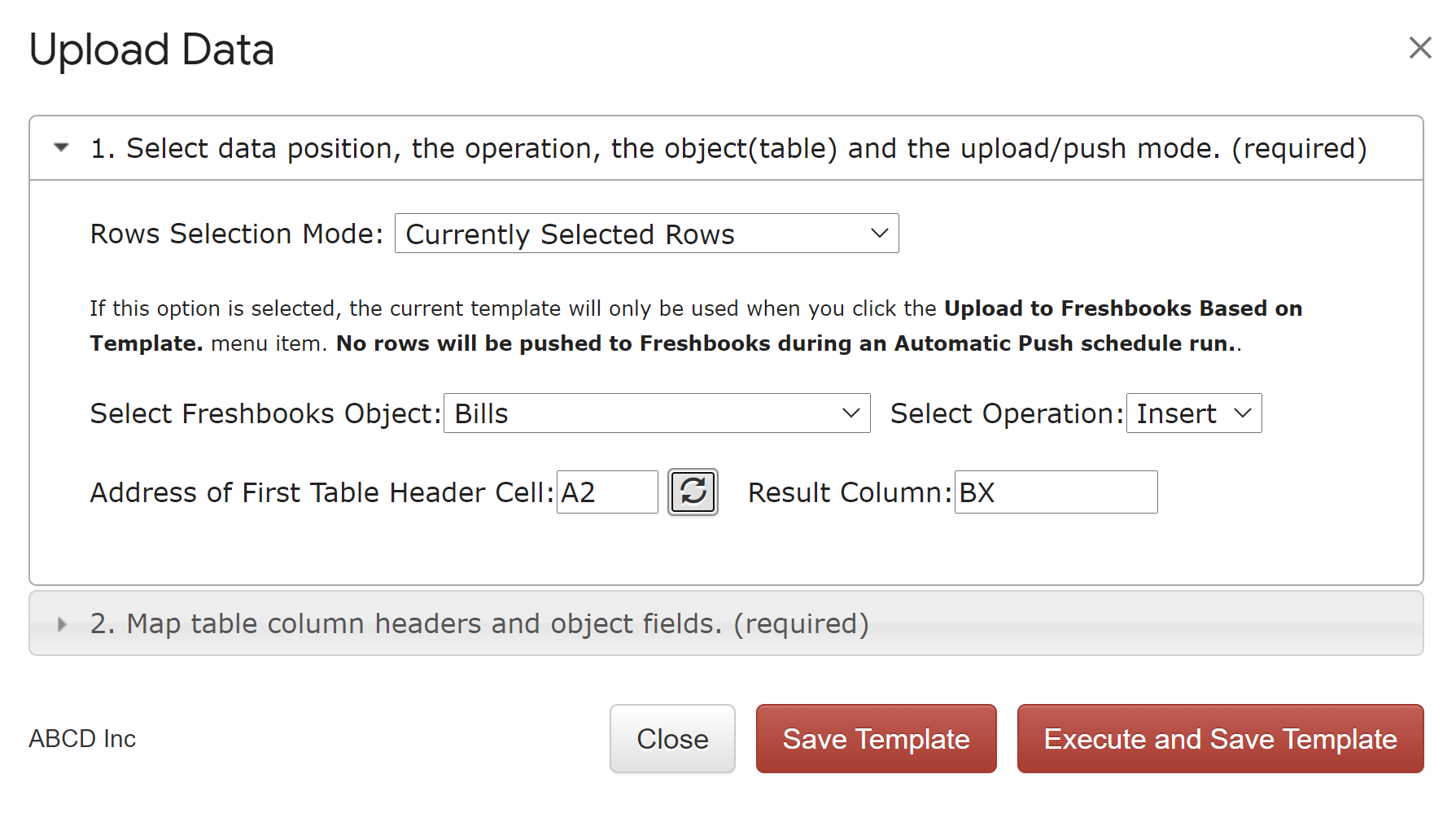Click the chevron arrow next to Insert
Screen dimensions: 1456x835
pyautogui.click(x=1242, y=413)
